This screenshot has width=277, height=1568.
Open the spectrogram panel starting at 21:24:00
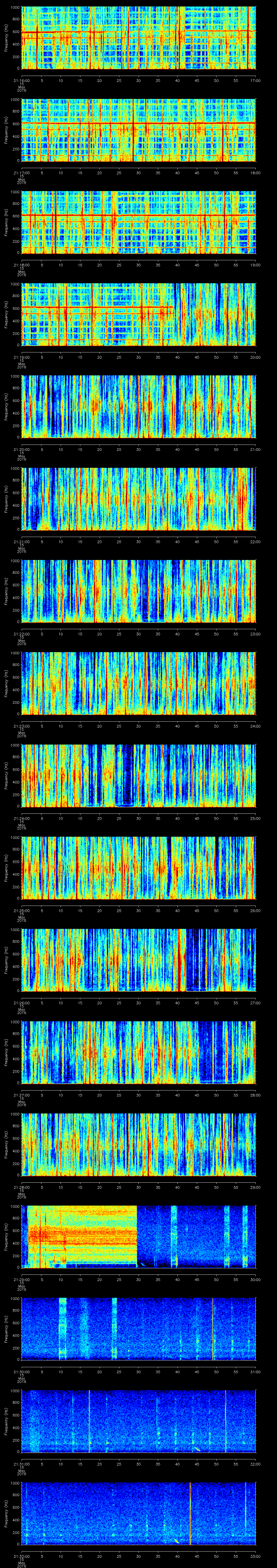(139, 776)
